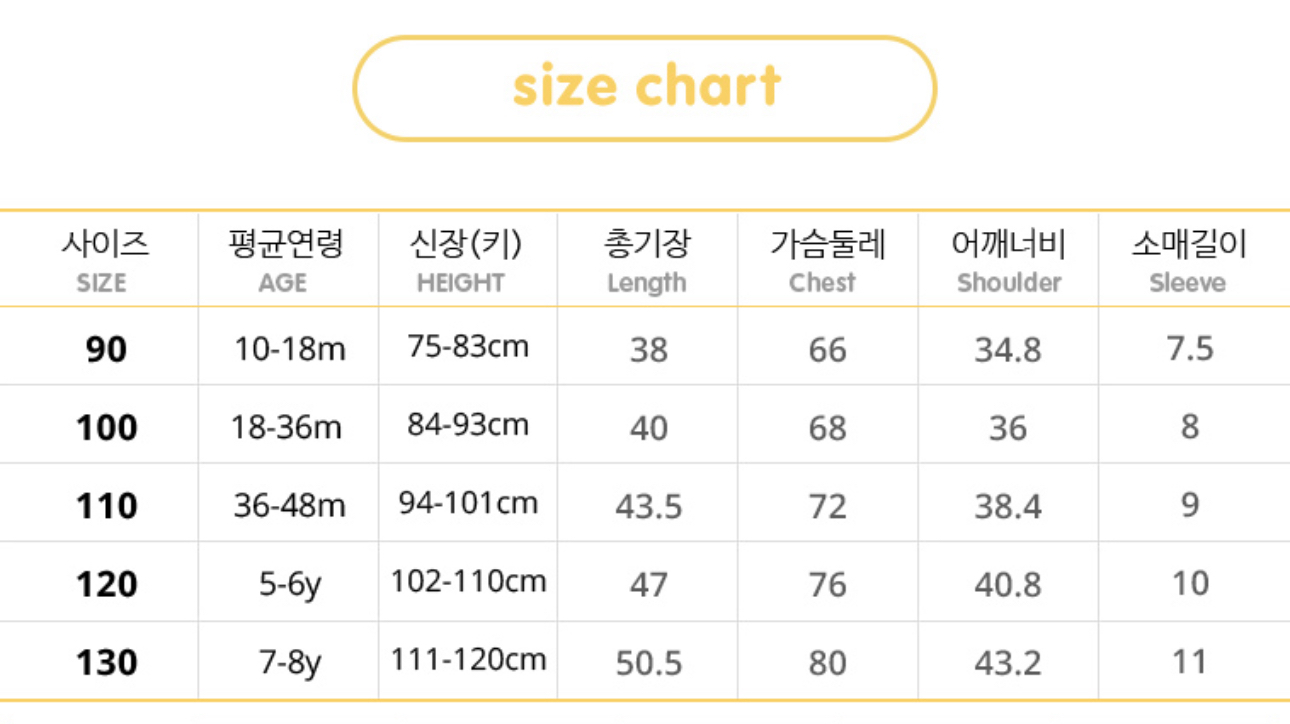
Task: Select the chest value 80
Action: (x=827, y=663)
